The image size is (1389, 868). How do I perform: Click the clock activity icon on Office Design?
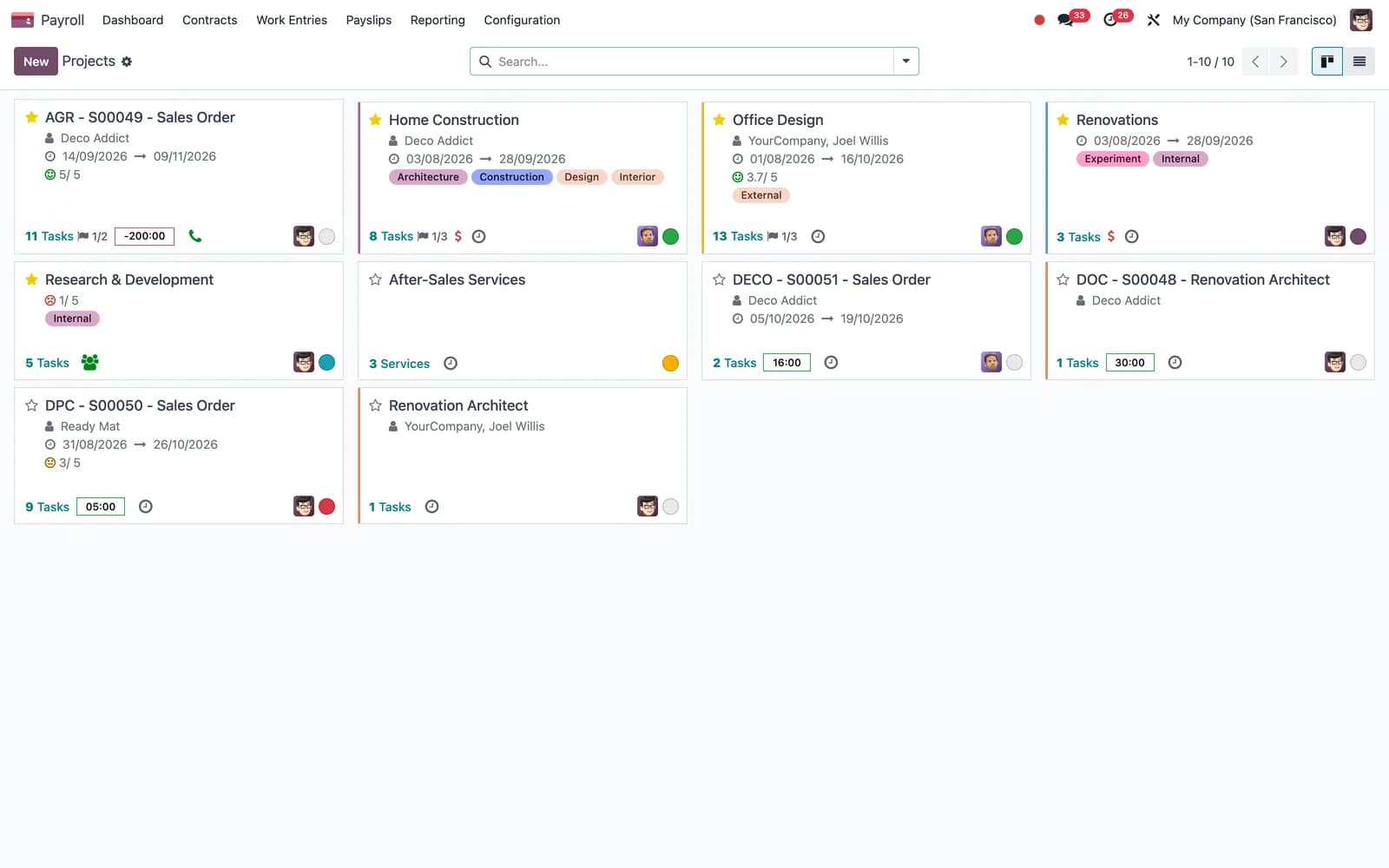click(818, 236)
